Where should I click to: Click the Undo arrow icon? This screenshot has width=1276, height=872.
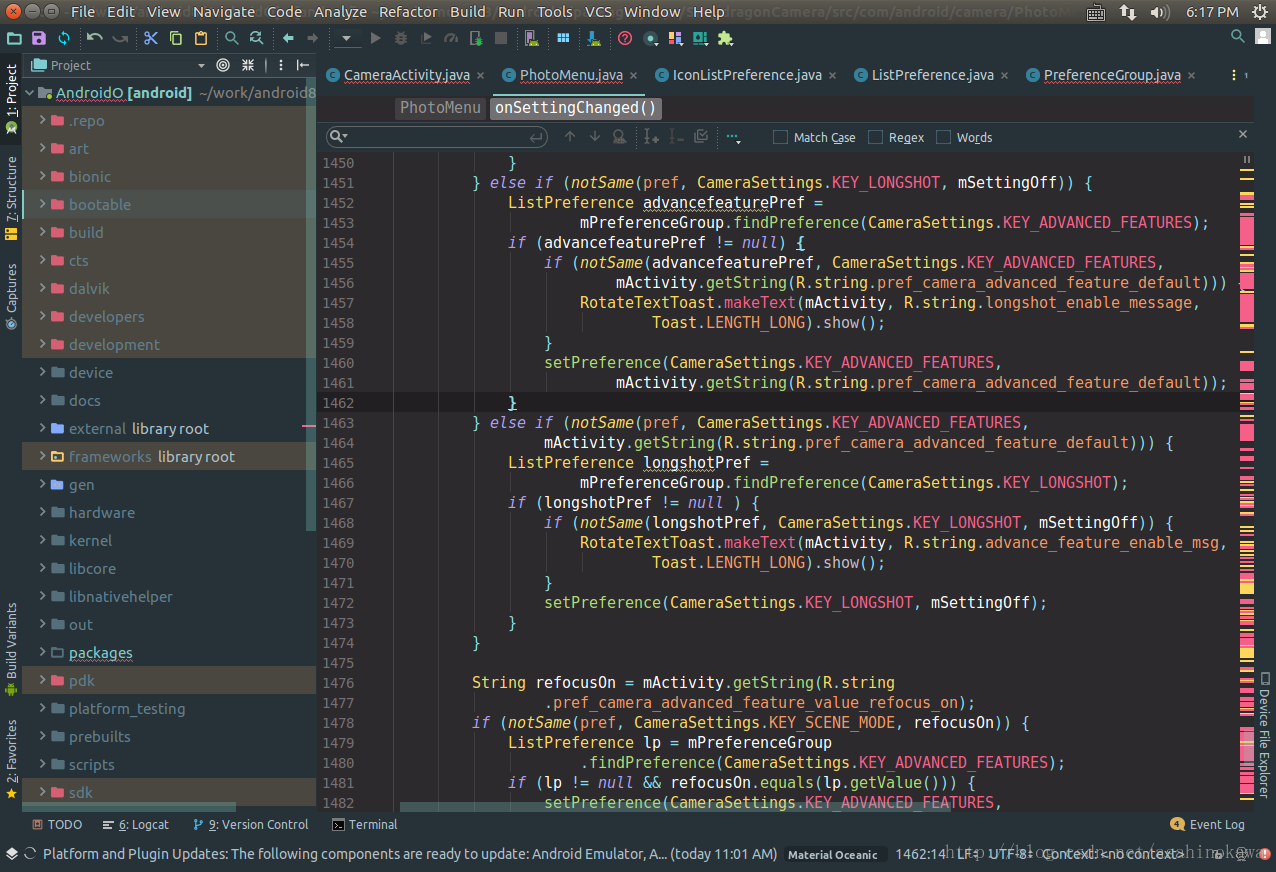pos(95,38)
